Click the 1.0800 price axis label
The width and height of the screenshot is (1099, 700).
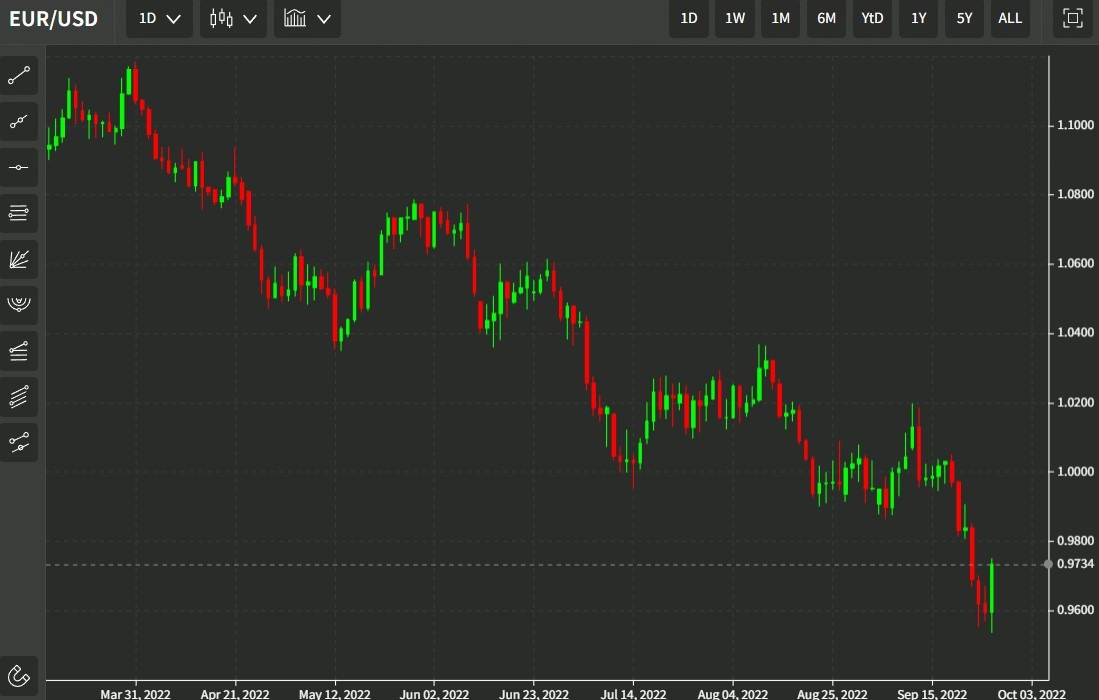pos(1075,194)
